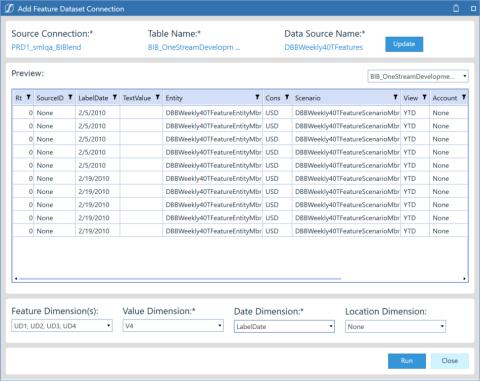Click the Close button
The image size is (480, 381).
tap(450, 361)
